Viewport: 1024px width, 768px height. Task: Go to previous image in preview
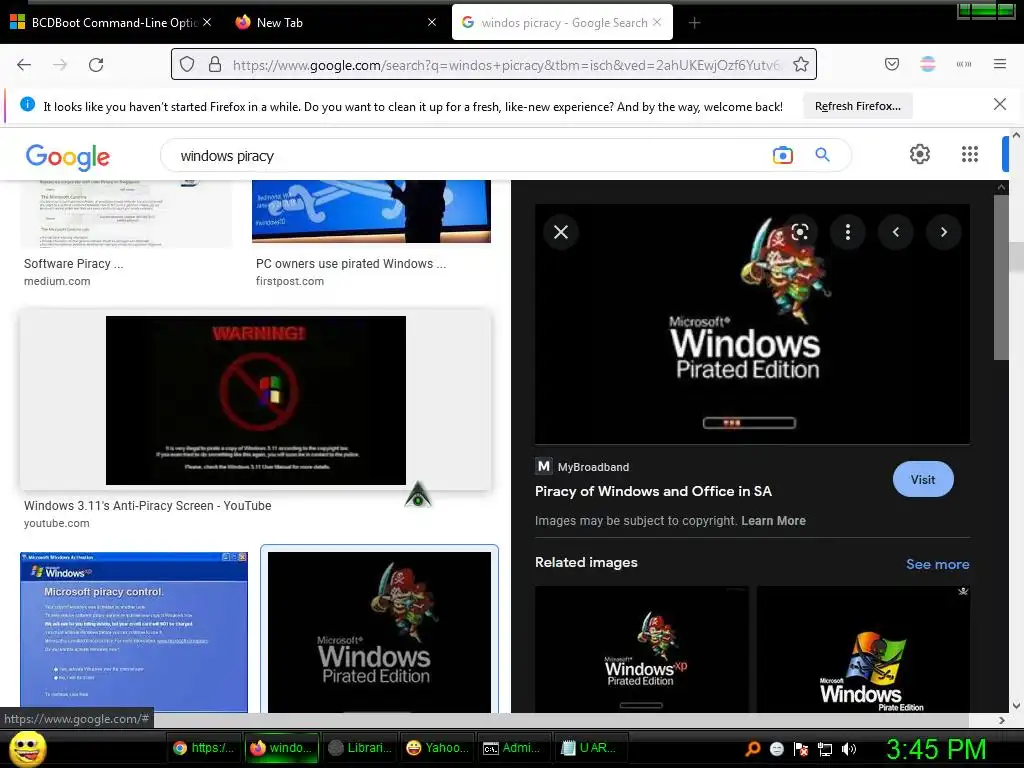tap(896, 232)
